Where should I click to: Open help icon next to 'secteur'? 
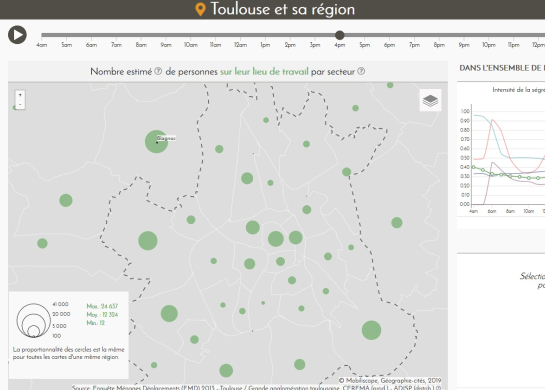click(x=361, y=71)
